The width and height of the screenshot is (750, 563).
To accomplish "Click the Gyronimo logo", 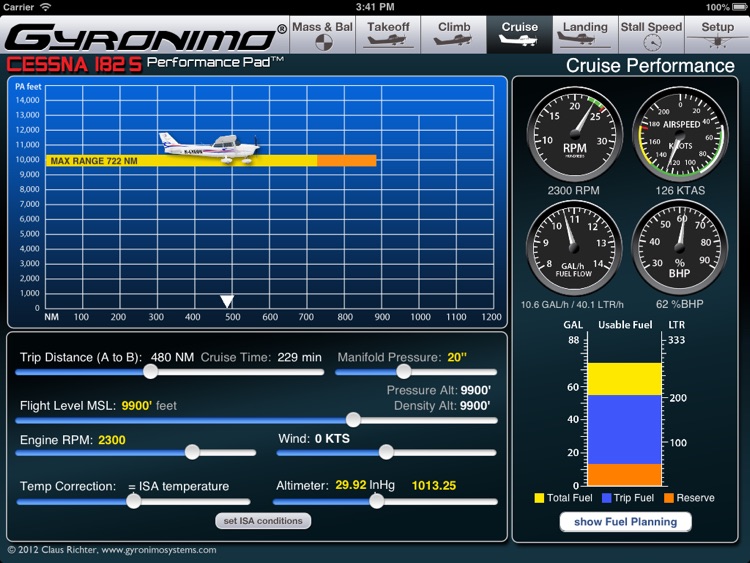I will pyautogui.click(x=145, y=37).
